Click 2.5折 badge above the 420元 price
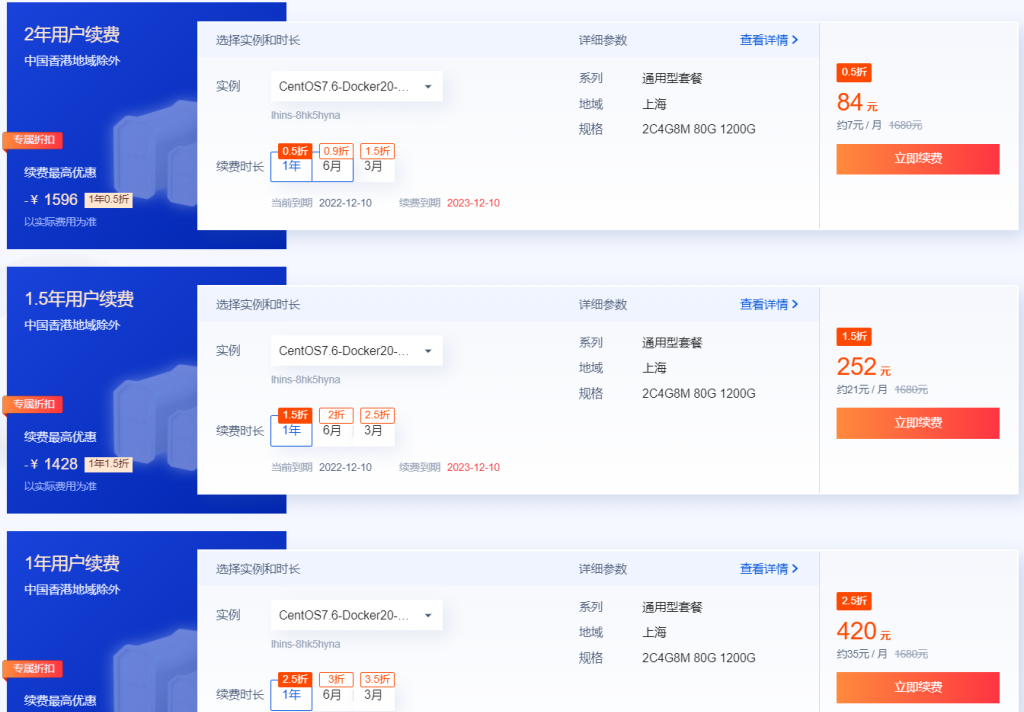1024x712 pixels. (854, 601)
